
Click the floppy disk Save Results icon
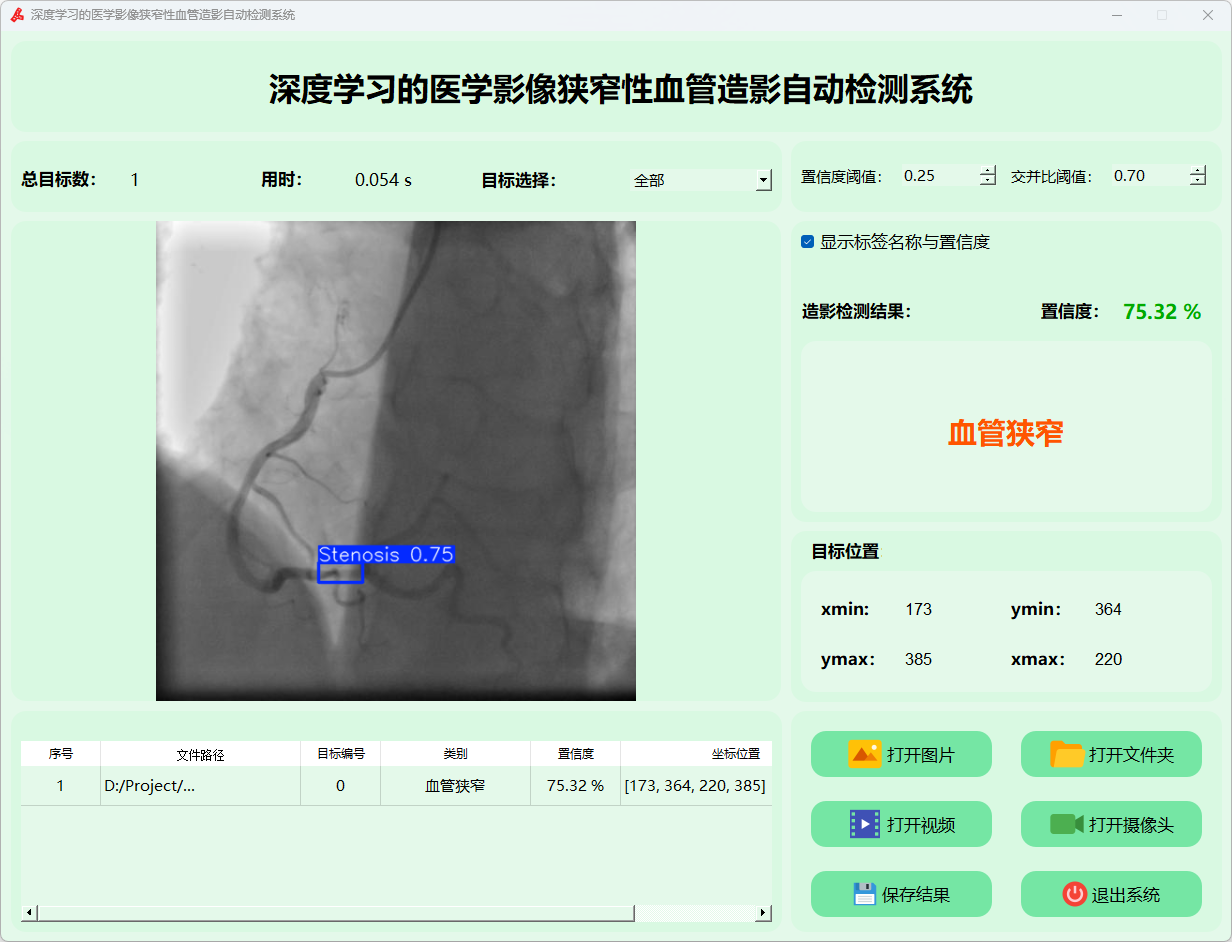[x=864, y=894]
